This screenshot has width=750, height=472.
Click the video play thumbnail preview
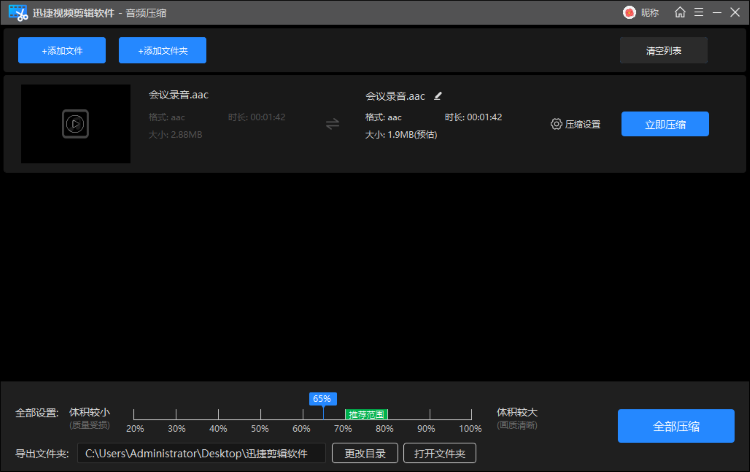point(75,124)
